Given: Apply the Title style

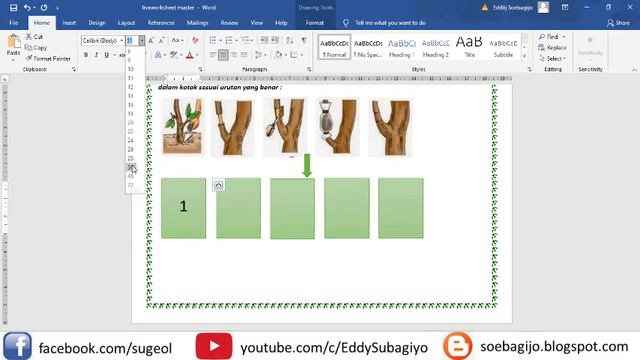Looking at the screenshot, I should [469, 47].
